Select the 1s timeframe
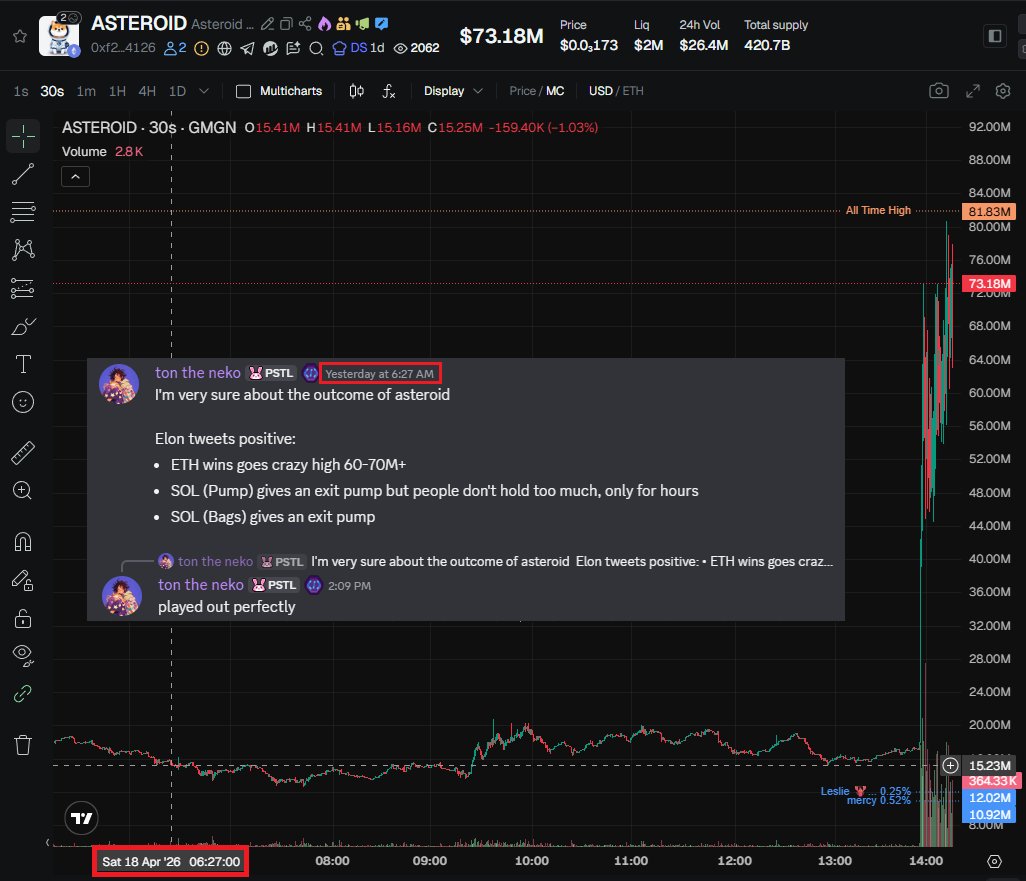1026x881 pixels. (x=21, y=91)
